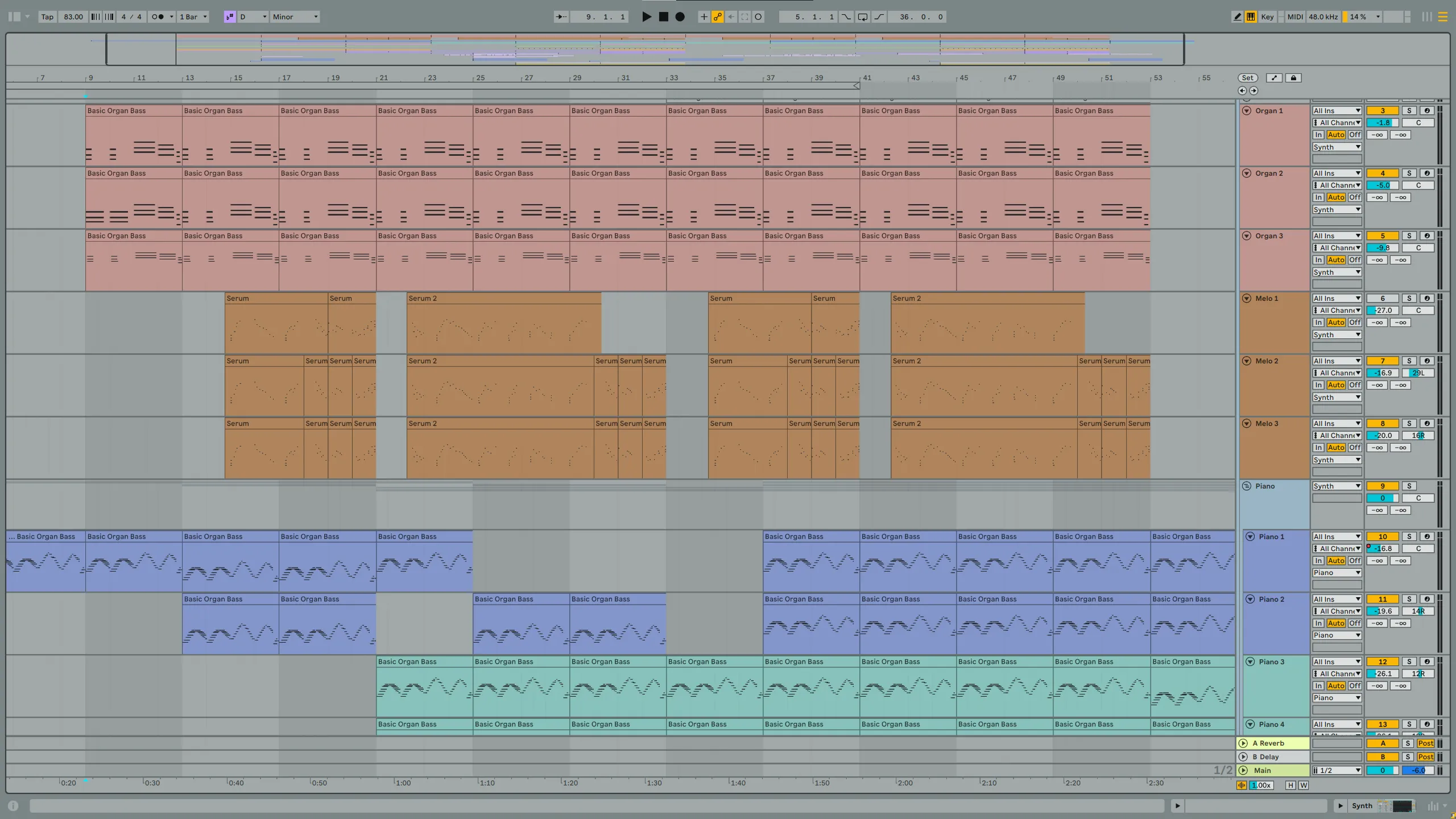
Task: Open the 1 Bar quantization dropdown
Action: 193,16
